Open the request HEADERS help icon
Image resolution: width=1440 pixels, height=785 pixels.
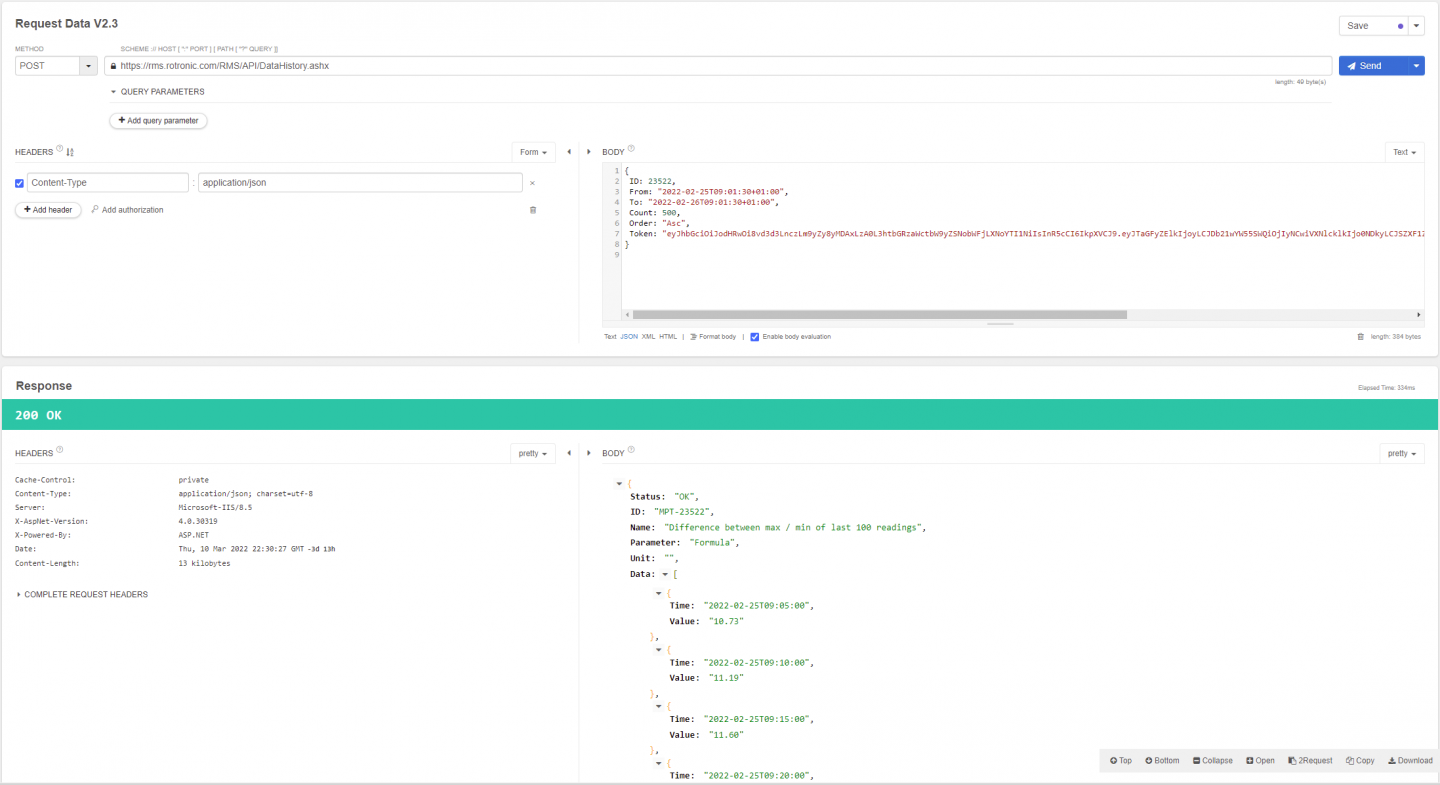coord(60,150)
